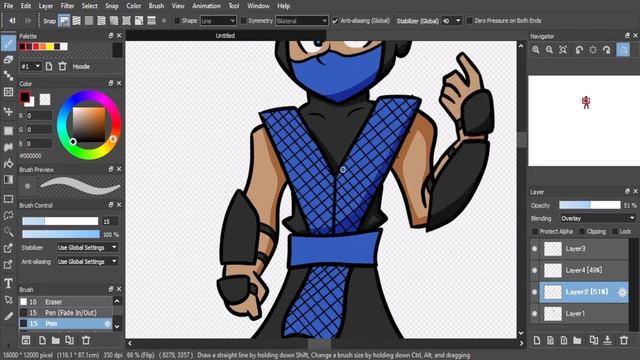This screenshot has height=360, width=640.
Task: Rotate canvas left in Navigator
Action: (x=579, y=50)
